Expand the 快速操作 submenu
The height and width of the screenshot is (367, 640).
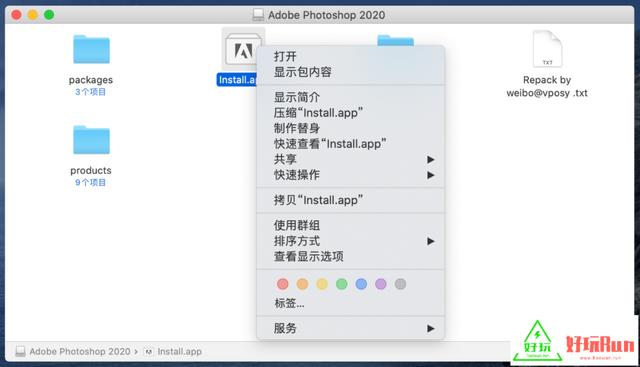(x=350, y=175)
